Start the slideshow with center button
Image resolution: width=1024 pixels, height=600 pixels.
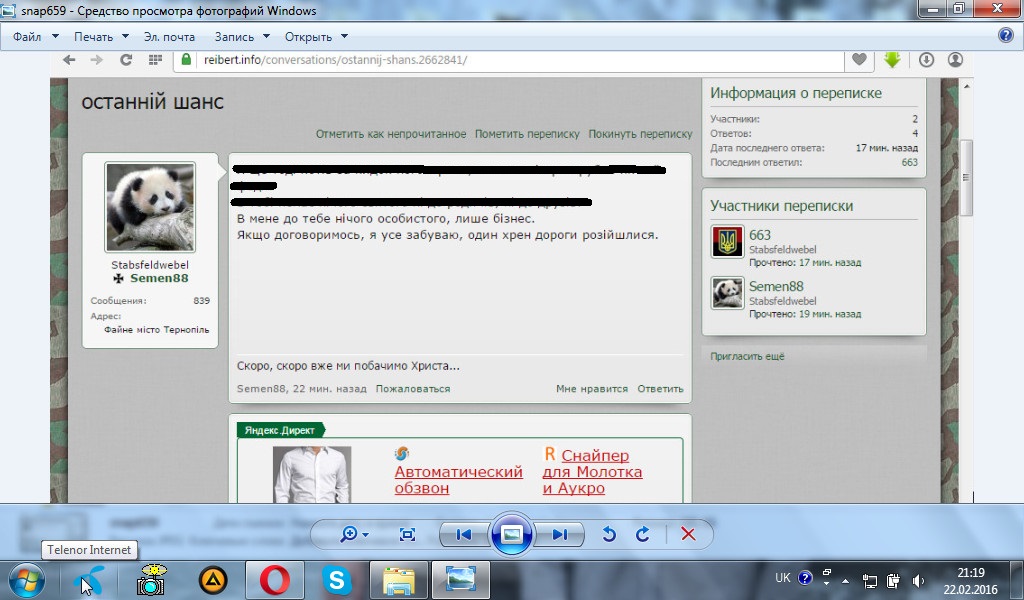(511, 535)
